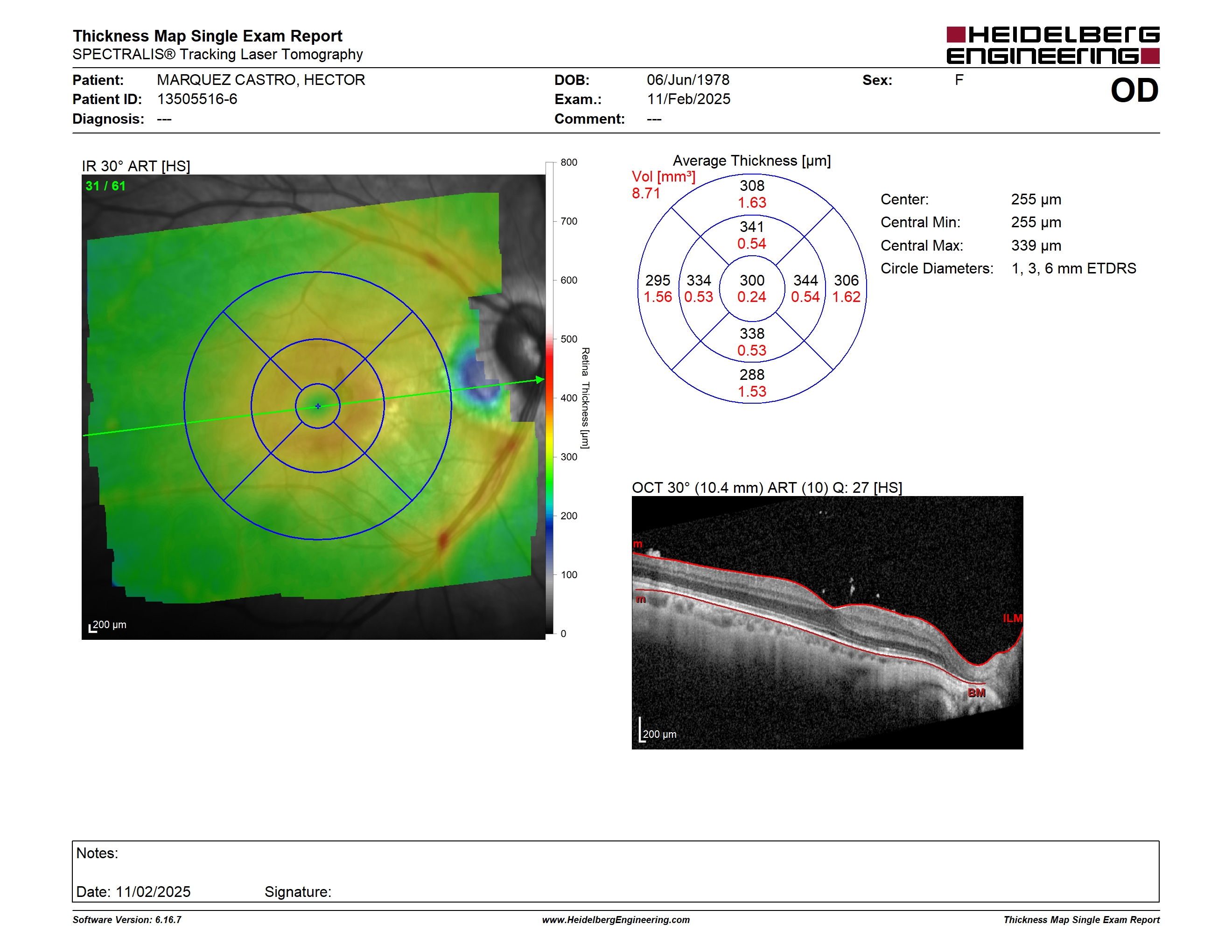Click the ILM label on OCT scan
This screenshot has width=1232, height=952.
coord(1012,618)
